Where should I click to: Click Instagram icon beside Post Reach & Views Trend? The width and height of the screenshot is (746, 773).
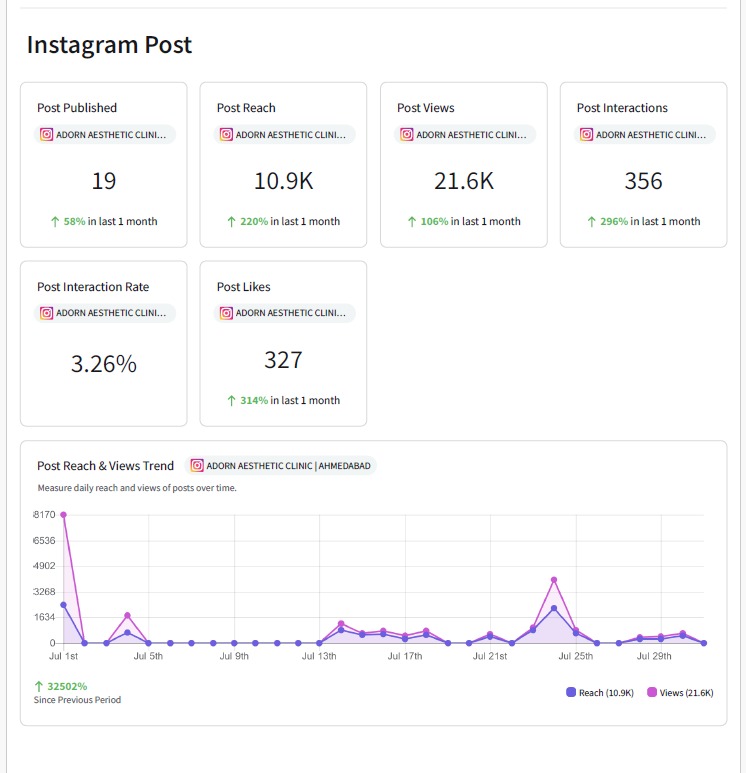click(197, 465)
